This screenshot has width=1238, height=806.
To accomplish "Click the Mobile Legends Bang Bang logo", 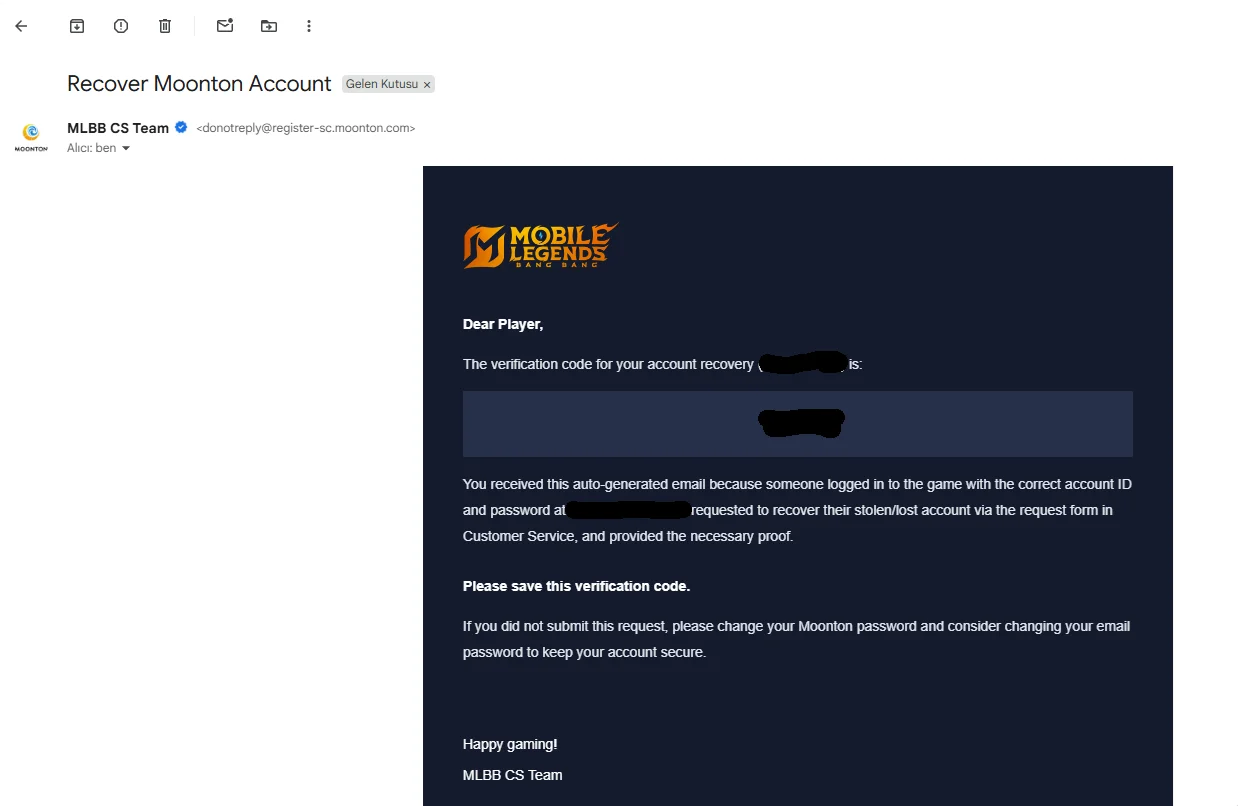I will (541, 245).
